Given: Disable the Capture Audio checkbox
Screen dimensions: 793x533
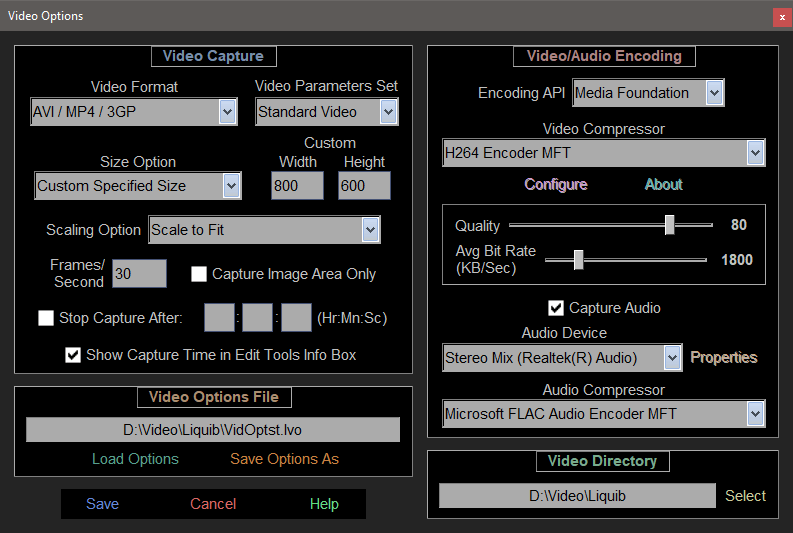Looking at the screenshot, I should click(x=557, y=308).
